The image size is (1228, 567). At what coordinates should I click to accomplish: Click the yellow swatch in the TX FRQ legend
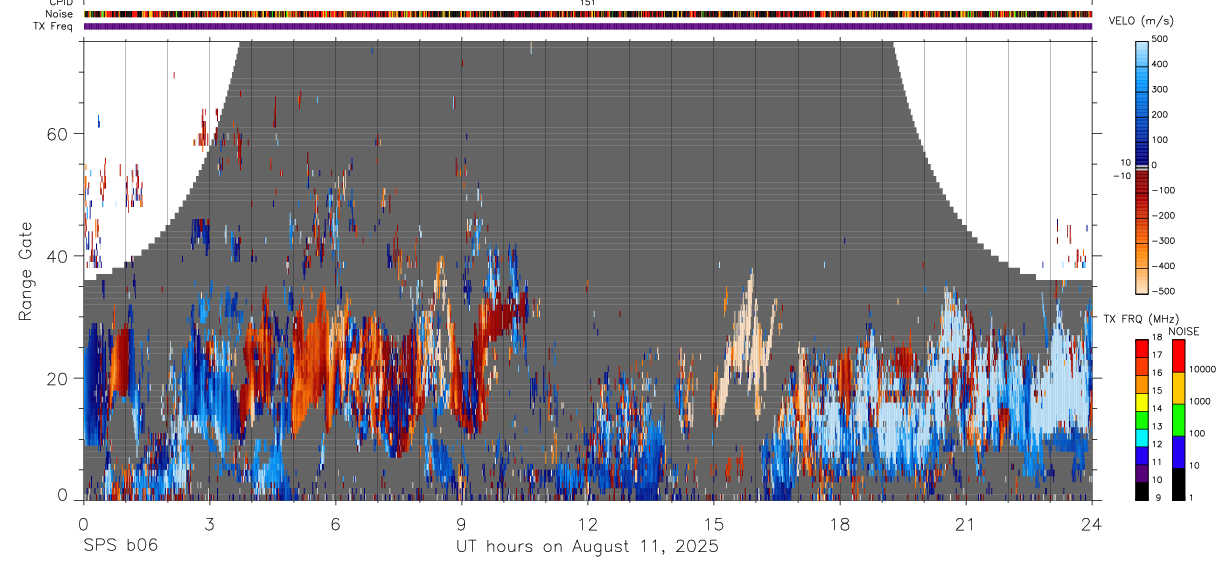point(1142,400)
